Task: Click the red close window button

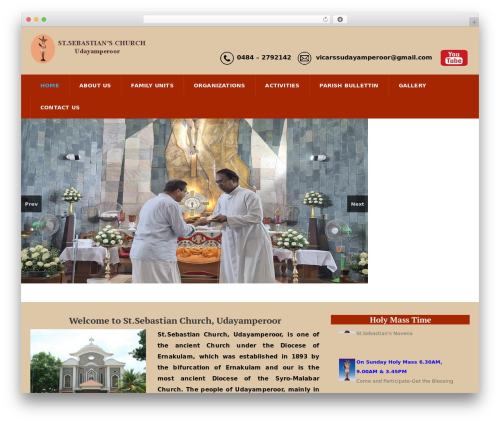Action: pos(29,20)
